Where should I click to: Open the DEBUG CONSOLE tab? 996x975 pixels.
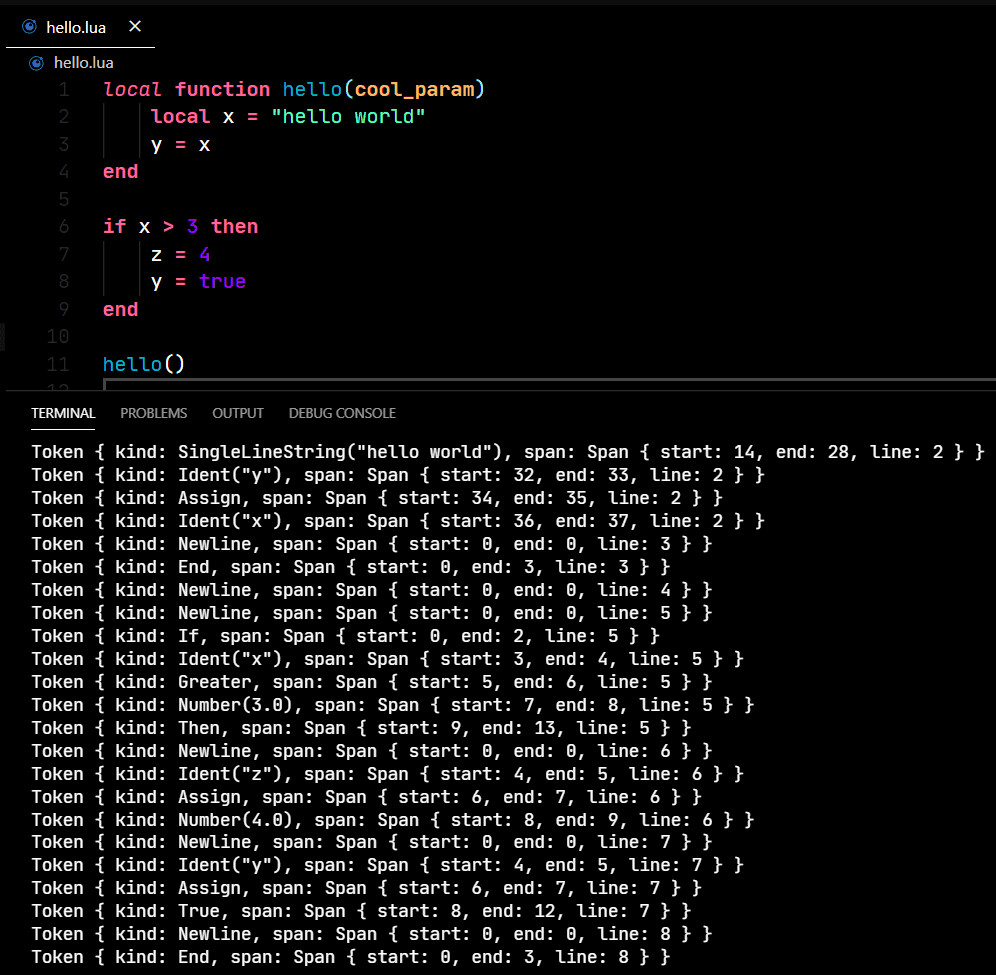[x=342, y=414]
